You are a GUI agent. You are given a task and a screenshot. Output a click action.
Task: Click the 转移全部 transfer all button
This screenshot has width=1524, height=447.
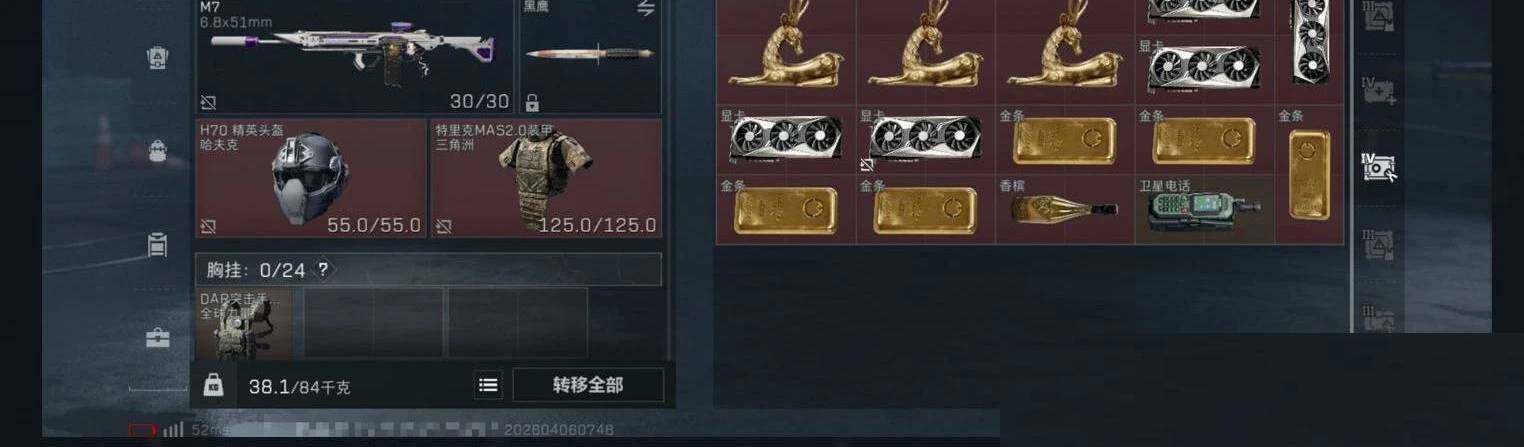(x=588, y=385)
